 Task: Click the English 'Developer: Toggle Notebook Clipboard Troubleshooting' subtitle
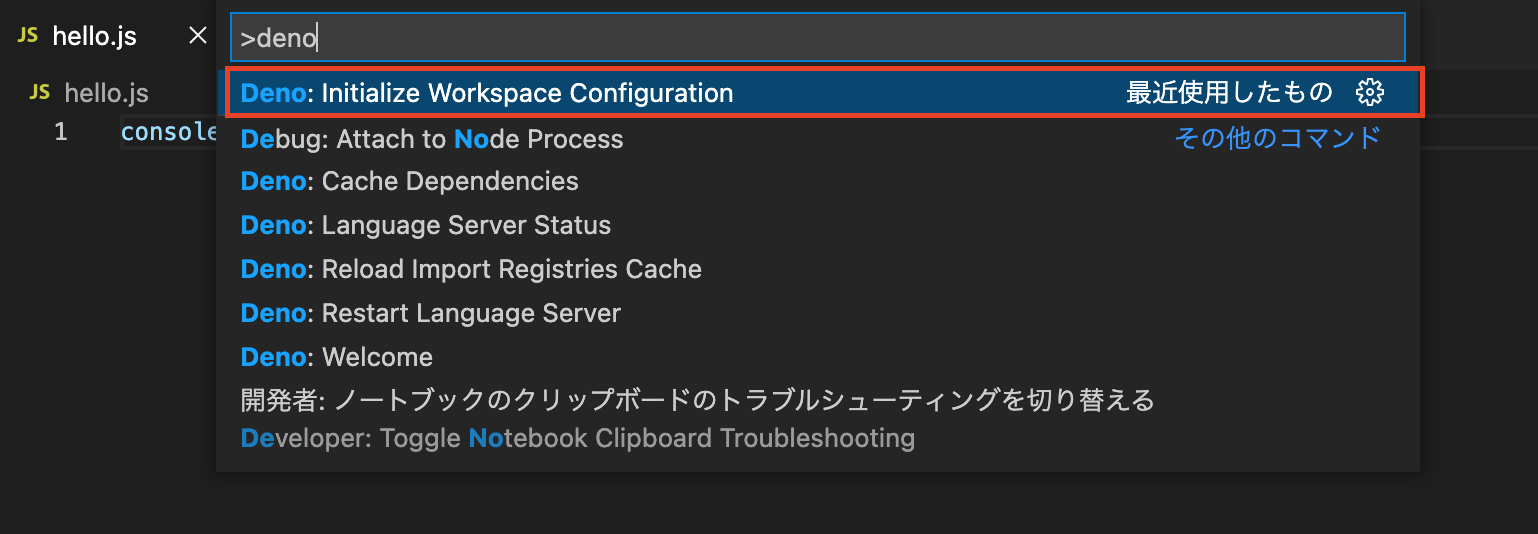578,438
